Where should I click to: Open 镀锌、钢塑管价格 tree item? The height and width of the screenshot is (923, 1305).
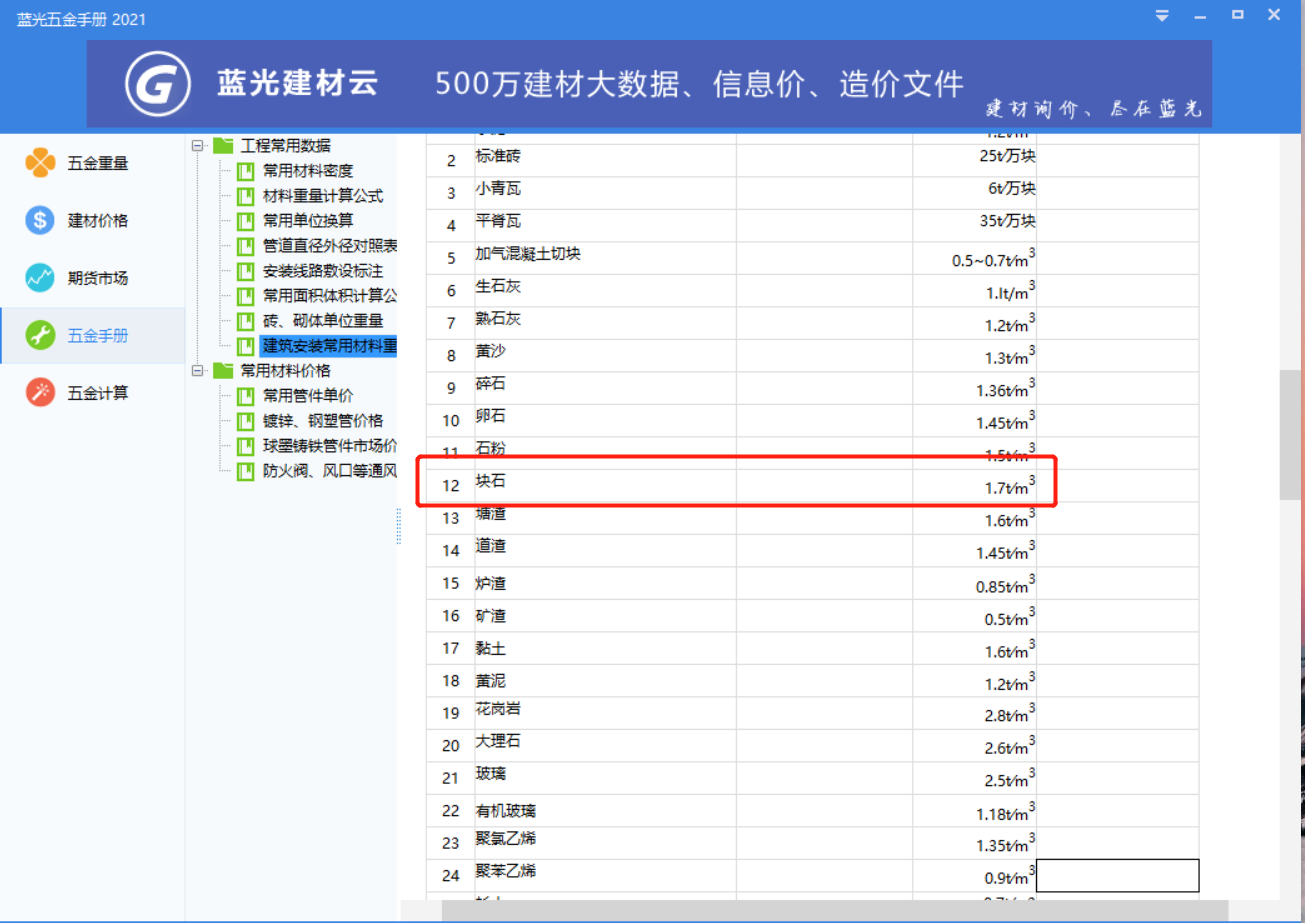(323, 421)
